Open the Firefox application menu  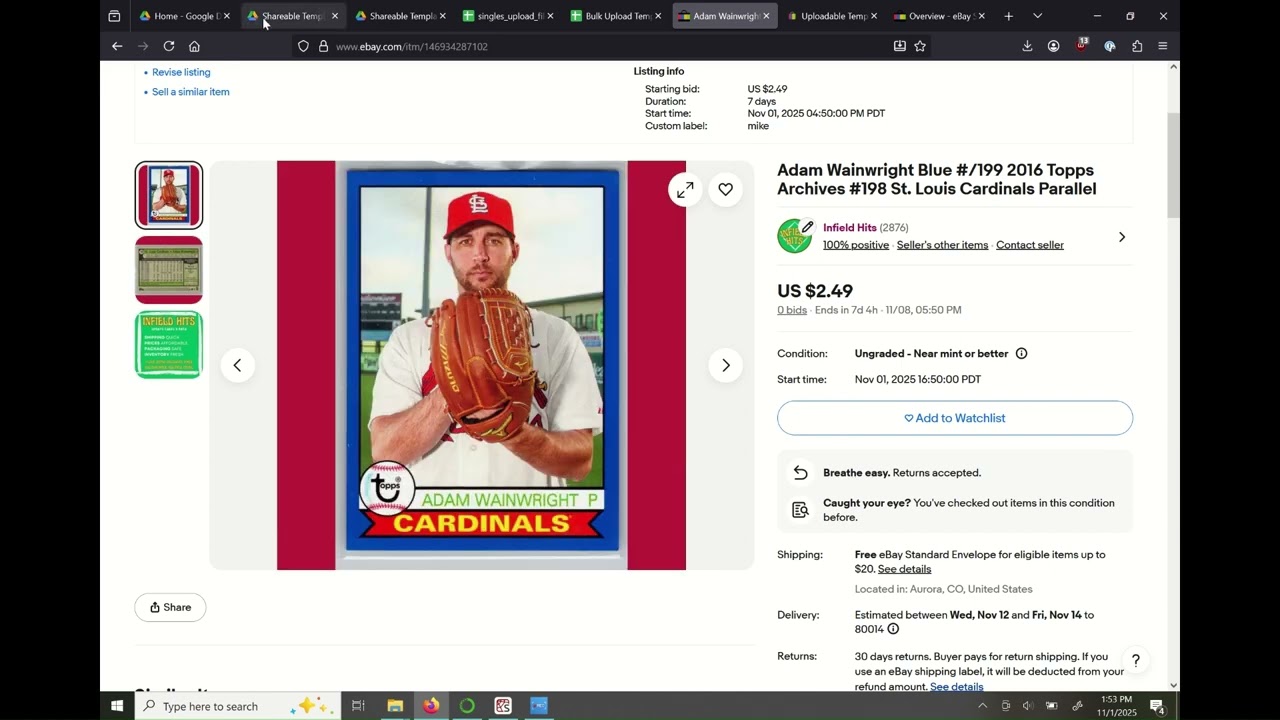coord(1162,46)
